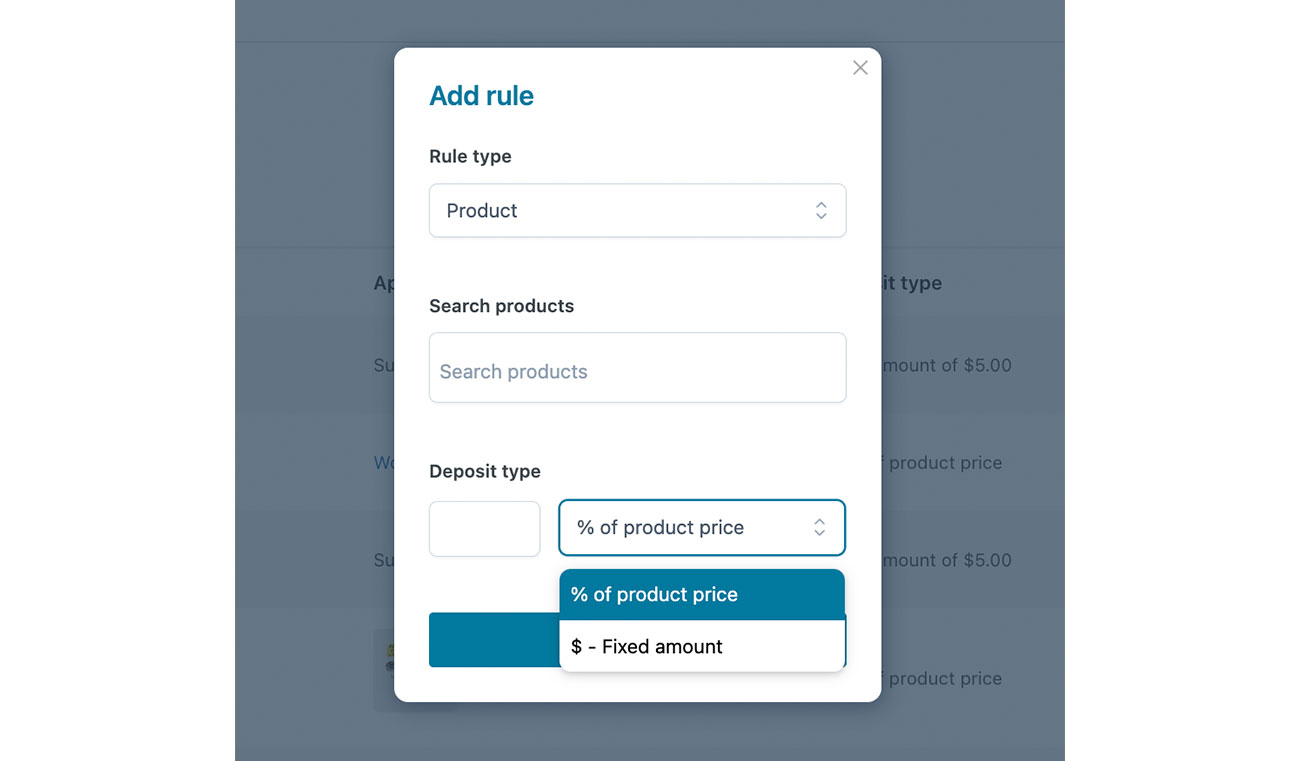Image resolution: width=1300 pixels, height=761 pixels.
Task: Click the partially hidden type column header
Action: pyautogui.click(x=912, y=283)
